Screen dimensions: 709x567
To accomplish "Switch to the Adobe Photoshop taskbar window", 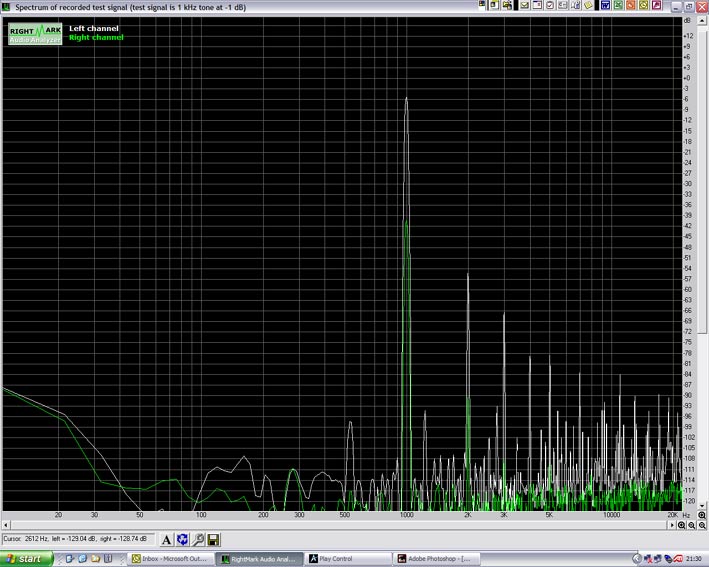I will (x=436, y=559).
